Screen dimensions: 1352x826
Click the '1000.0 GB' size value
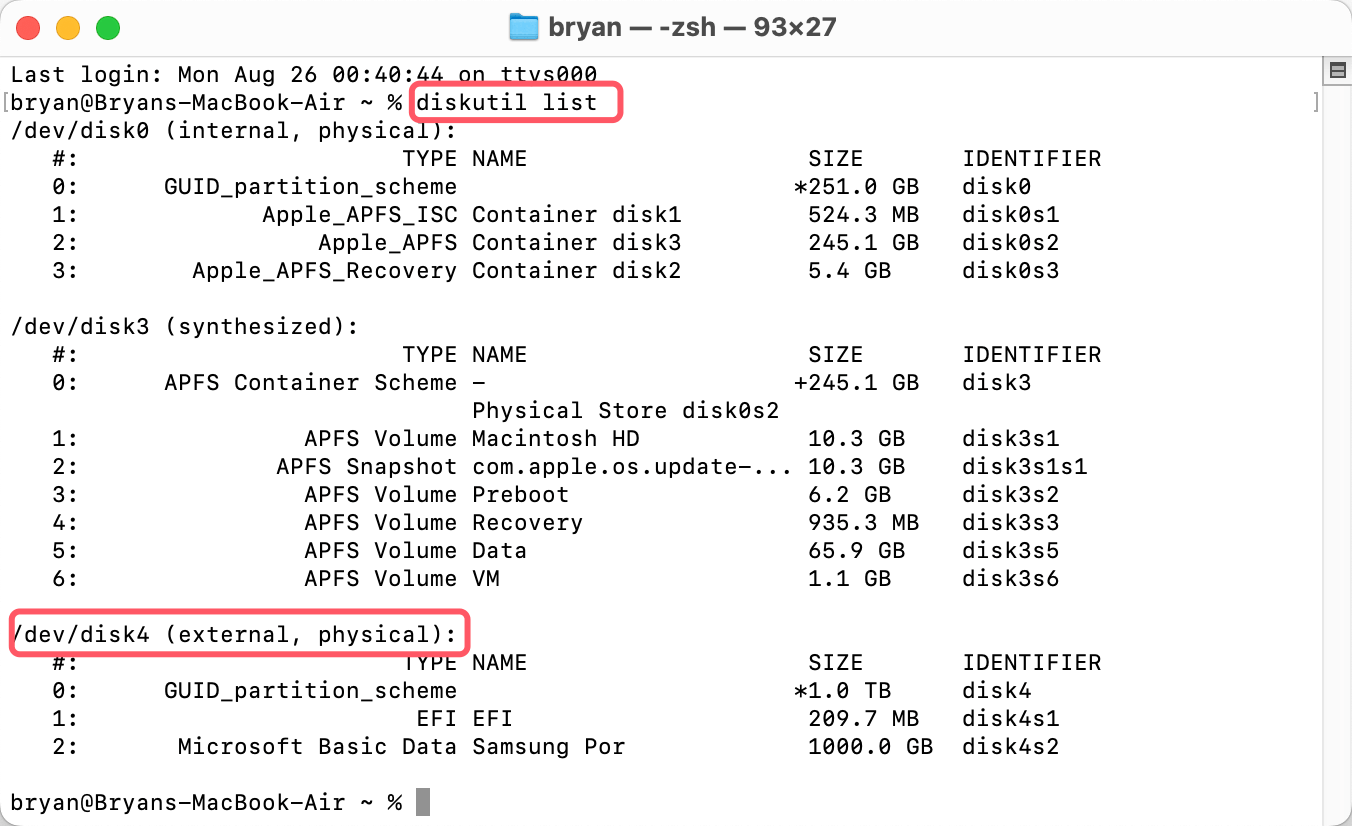pos(870,746)
